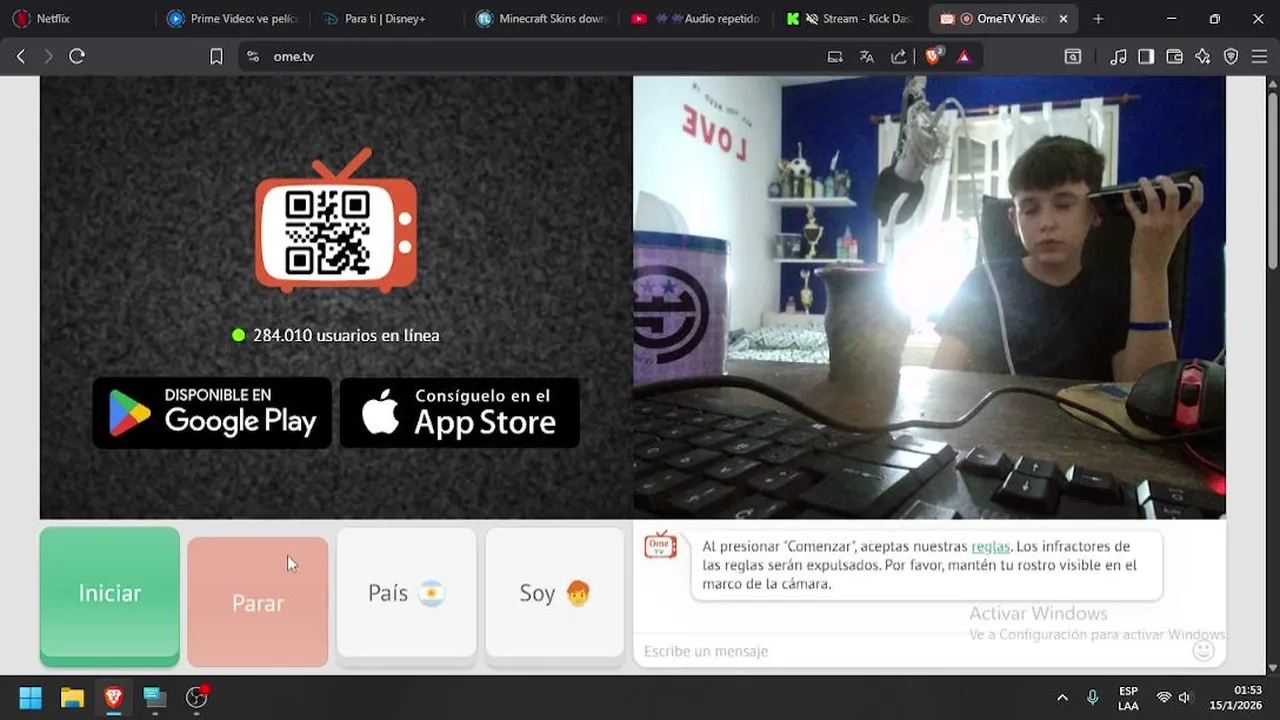Click the ESP LAA language indicator
The height and width of the screenshot is (720, 1280).
coord(1128,698)
